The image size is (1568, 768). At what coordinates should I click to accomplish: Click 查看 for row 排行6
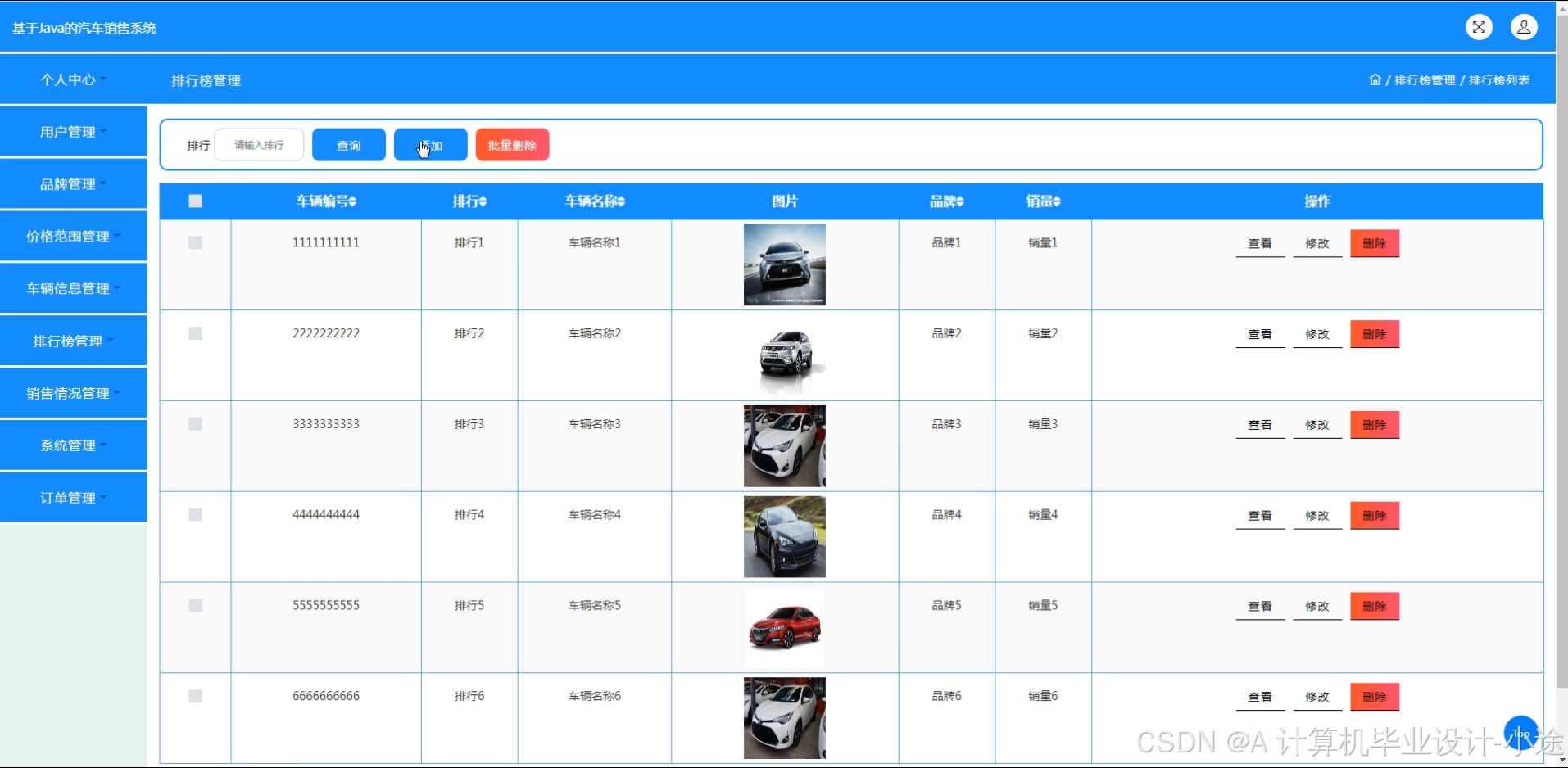1260,698
